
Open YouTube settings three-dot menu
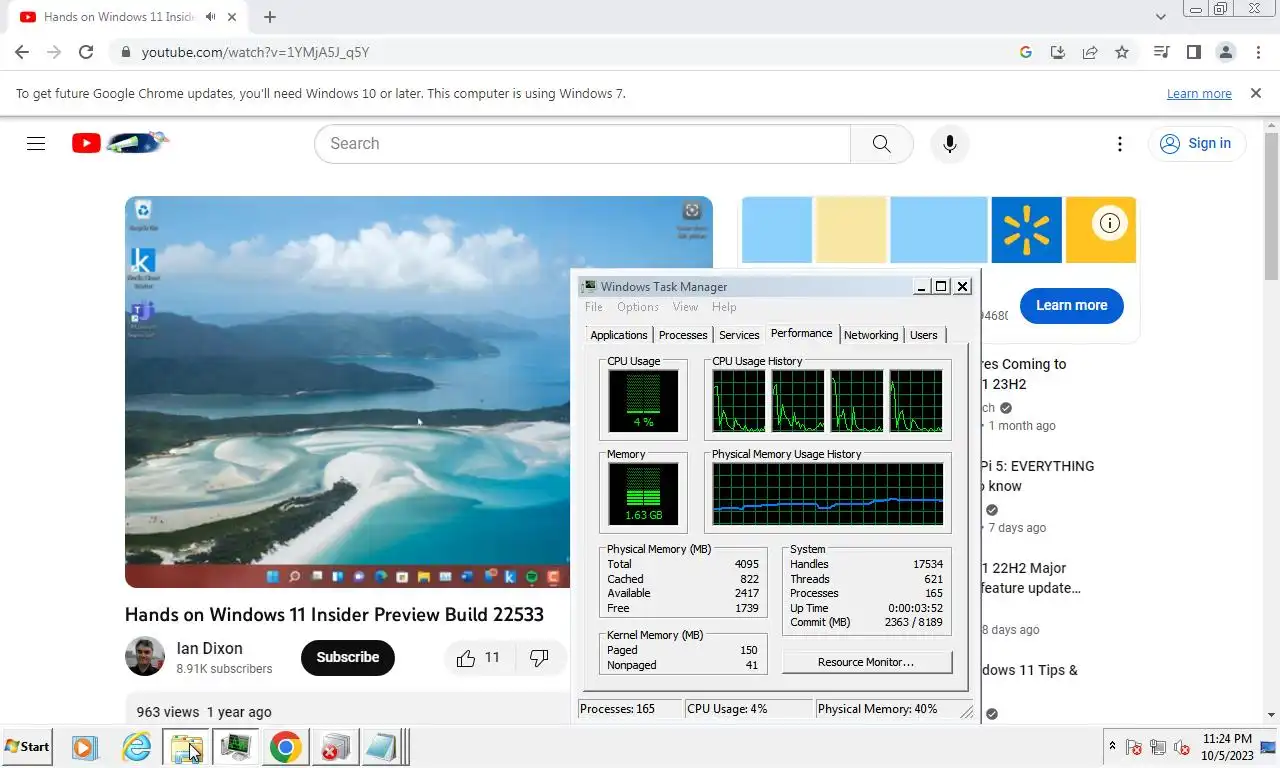[1120, 144]
